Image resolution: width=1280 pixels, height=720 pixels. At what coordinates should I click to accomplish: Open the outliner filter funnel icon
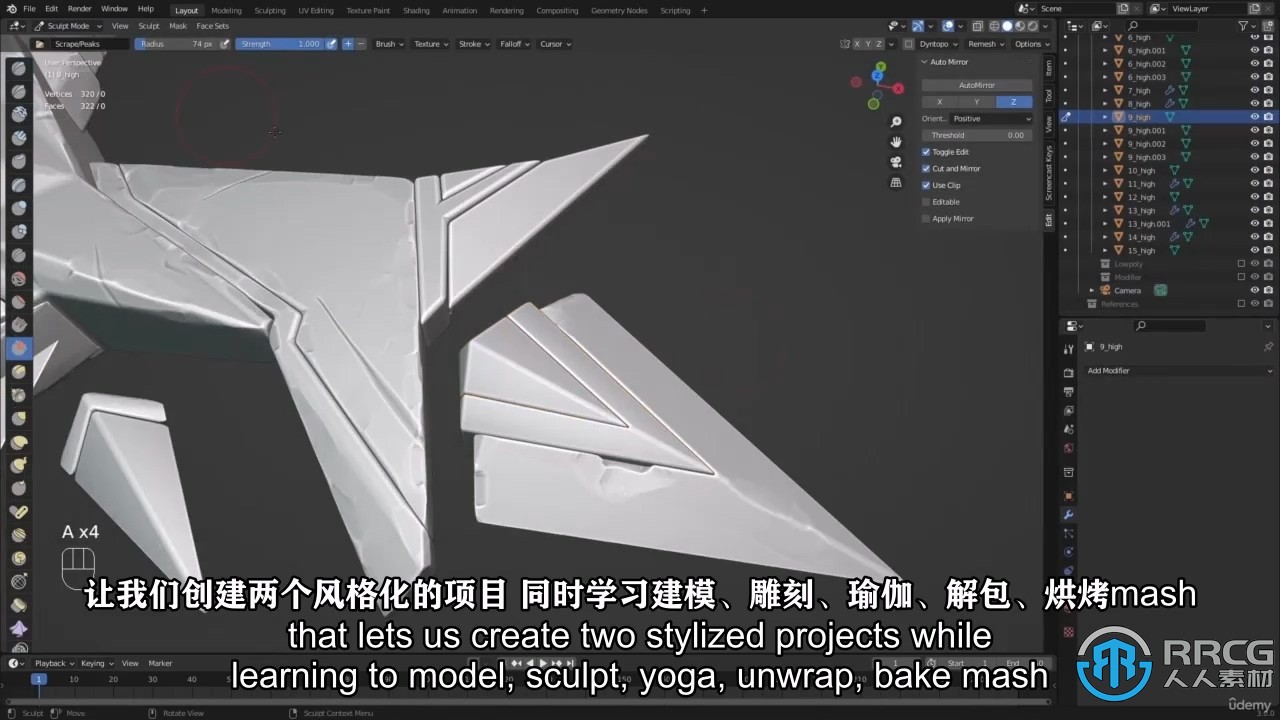coord(1245,26)
